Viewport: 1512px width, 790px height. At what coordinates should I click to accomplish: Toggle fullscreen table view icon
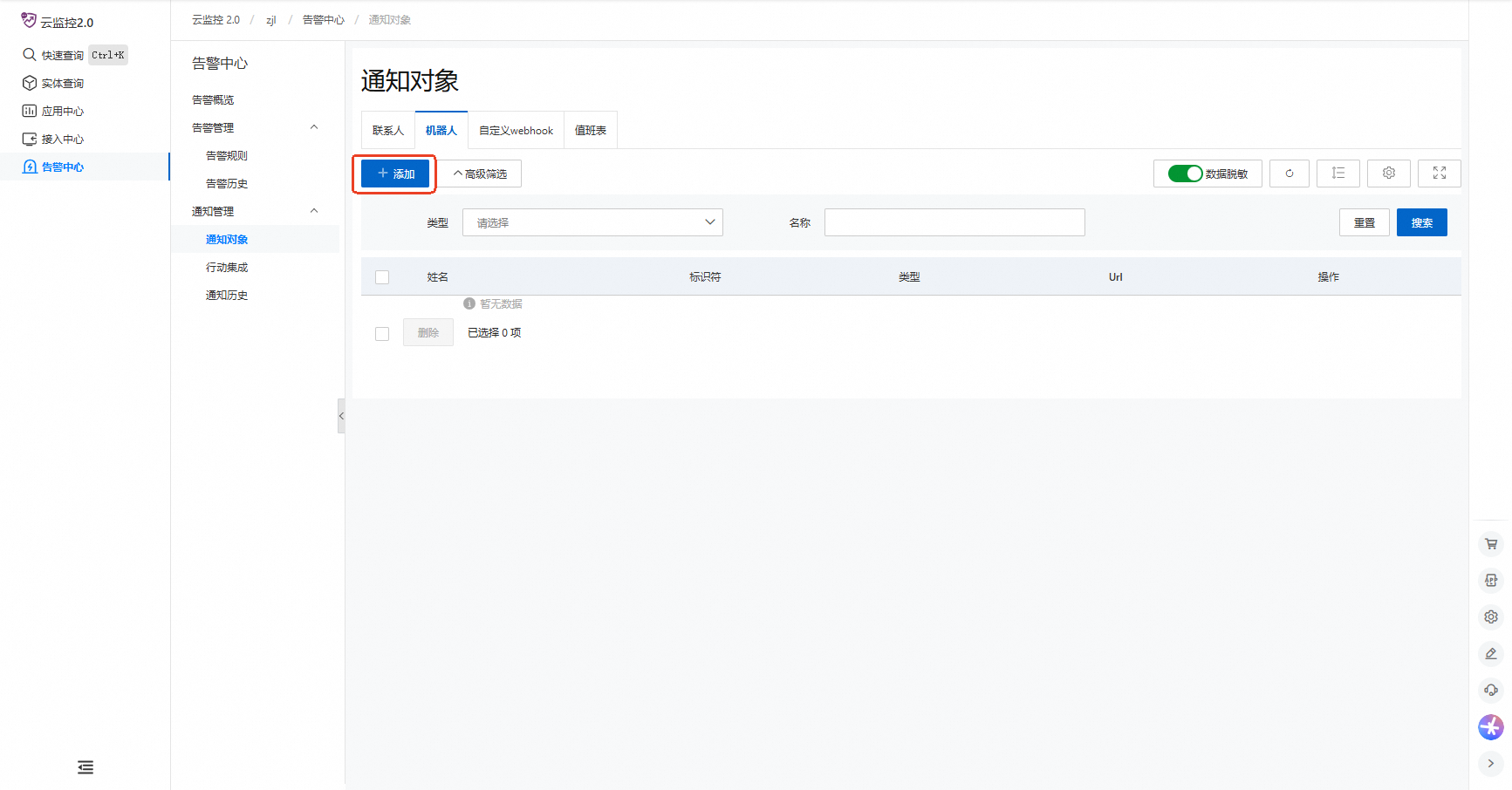point(1440,174)
